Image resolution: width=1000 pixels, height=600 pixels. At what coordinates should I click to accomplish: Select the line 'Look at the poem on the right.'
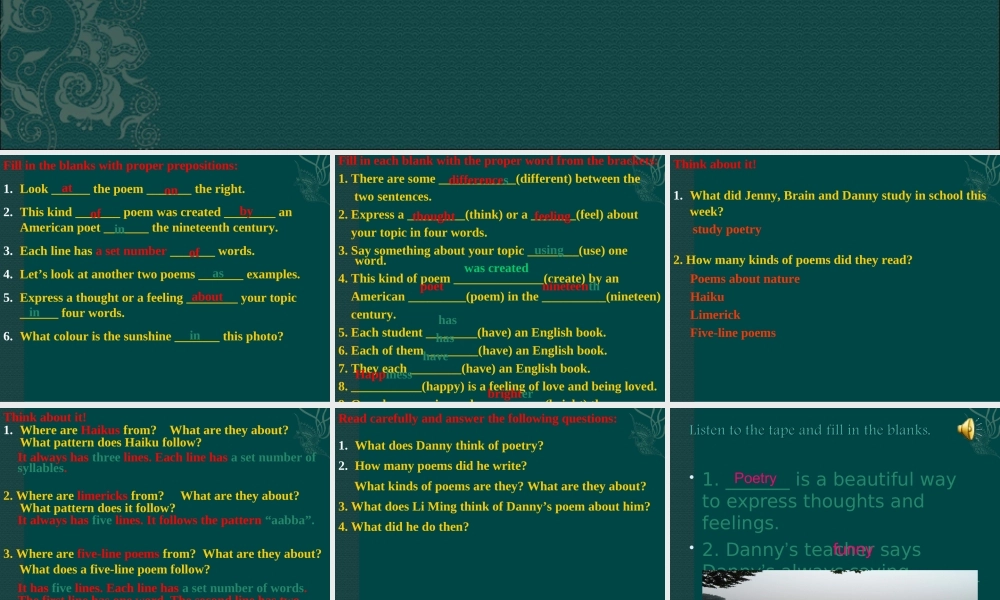coord(132,189)
